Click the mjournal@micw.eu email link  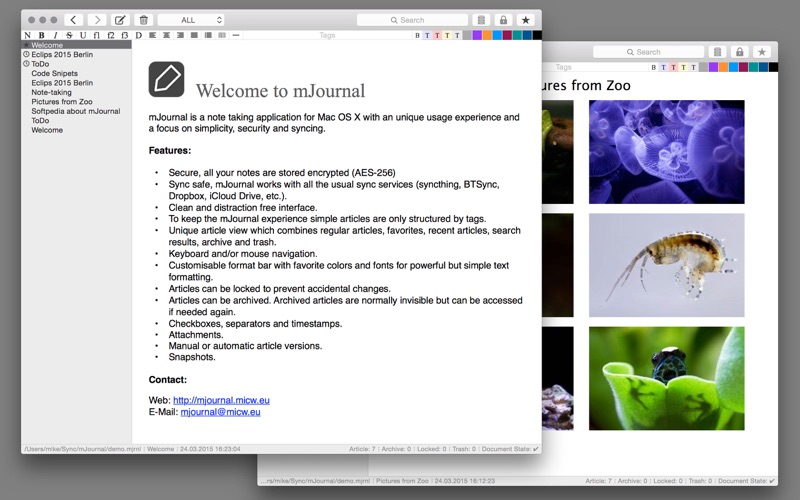point(220,412)
